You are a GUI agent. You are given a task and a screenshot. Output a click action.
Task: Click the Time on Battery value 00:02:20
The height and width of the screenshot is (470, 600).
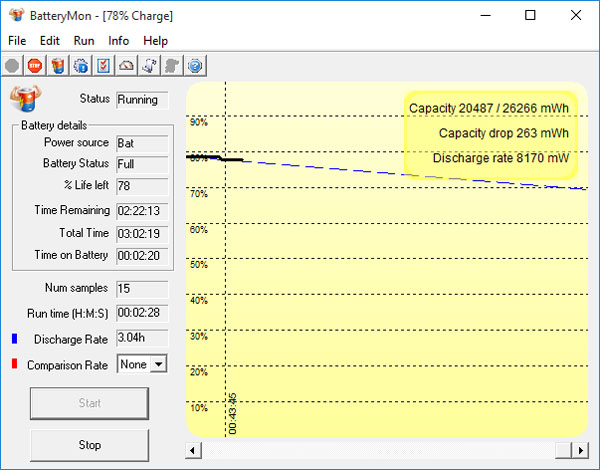coord(142,256)
